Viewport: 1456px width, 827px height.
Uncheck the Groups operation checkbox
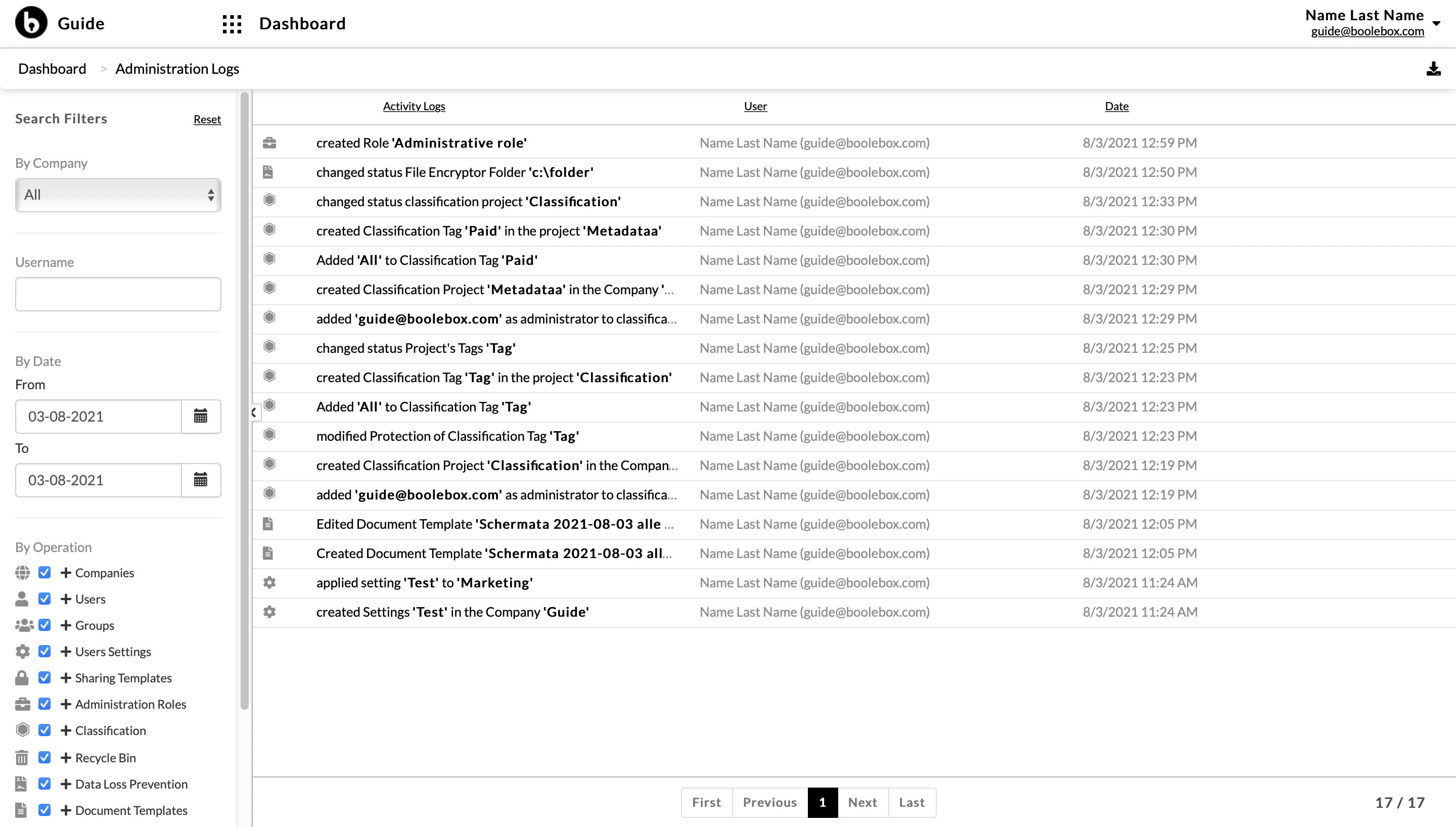(x=44, y=625)
